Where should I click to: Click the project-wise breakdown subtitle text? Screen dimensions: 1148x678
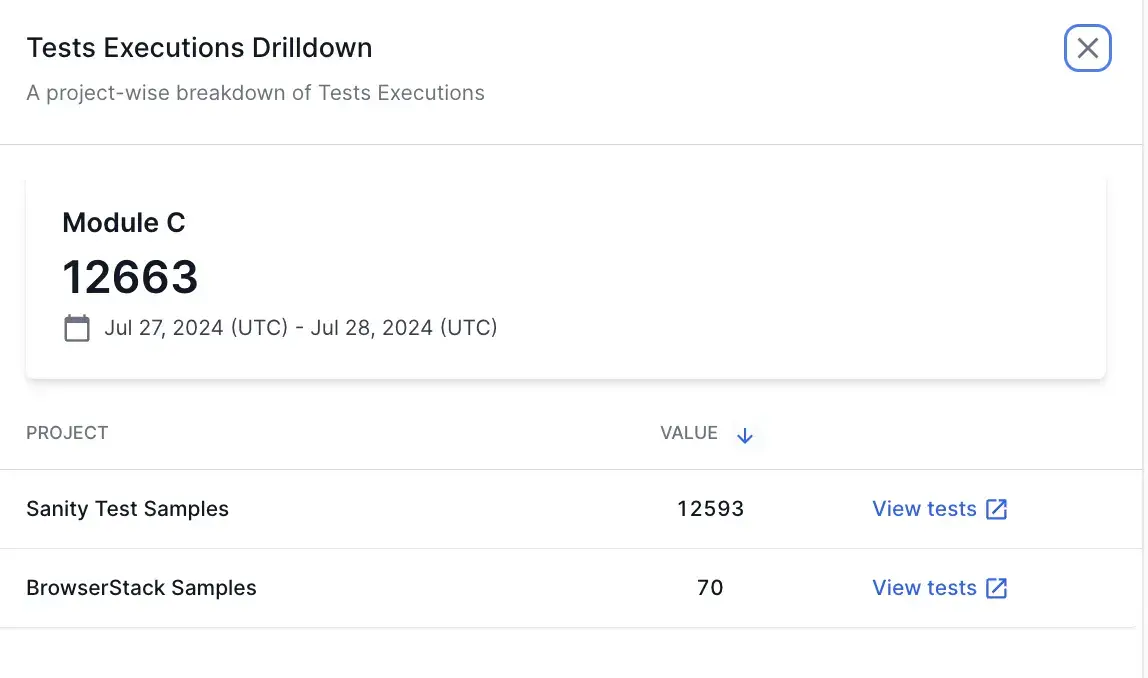pyautogui.click(x=255, y=93)
